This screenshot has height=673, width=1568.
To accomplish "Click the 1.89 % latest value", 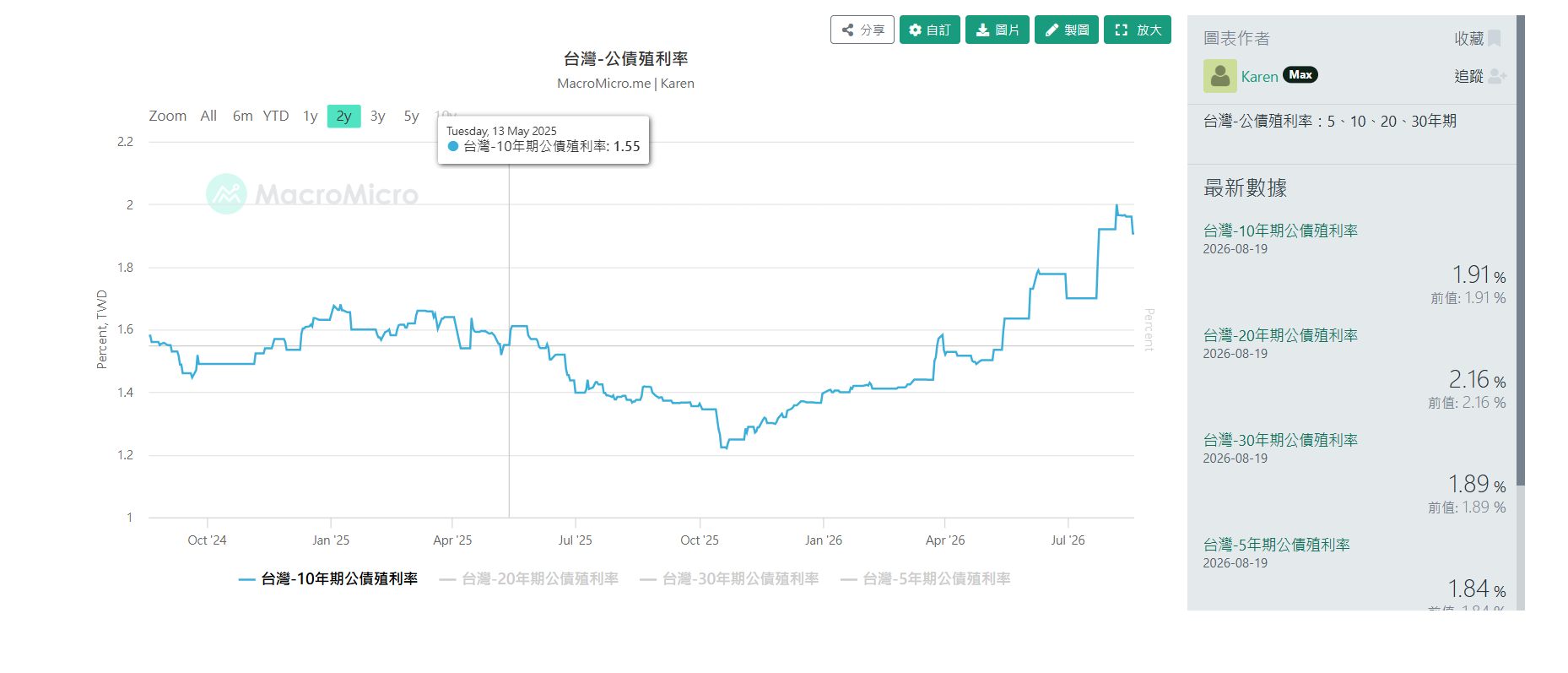I will tap(1477, 484).
